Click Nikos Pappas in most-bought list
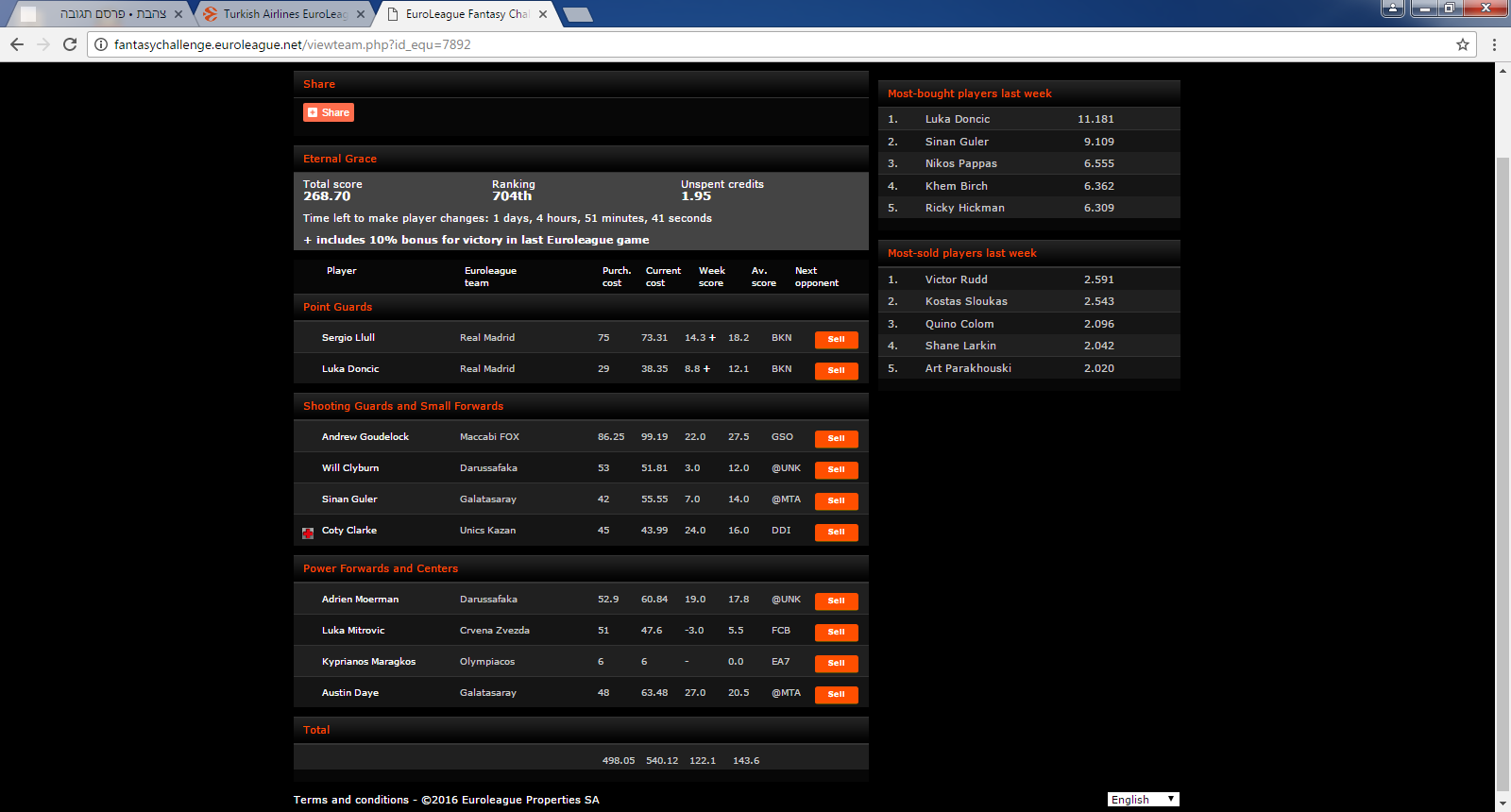 click(961, 163)
